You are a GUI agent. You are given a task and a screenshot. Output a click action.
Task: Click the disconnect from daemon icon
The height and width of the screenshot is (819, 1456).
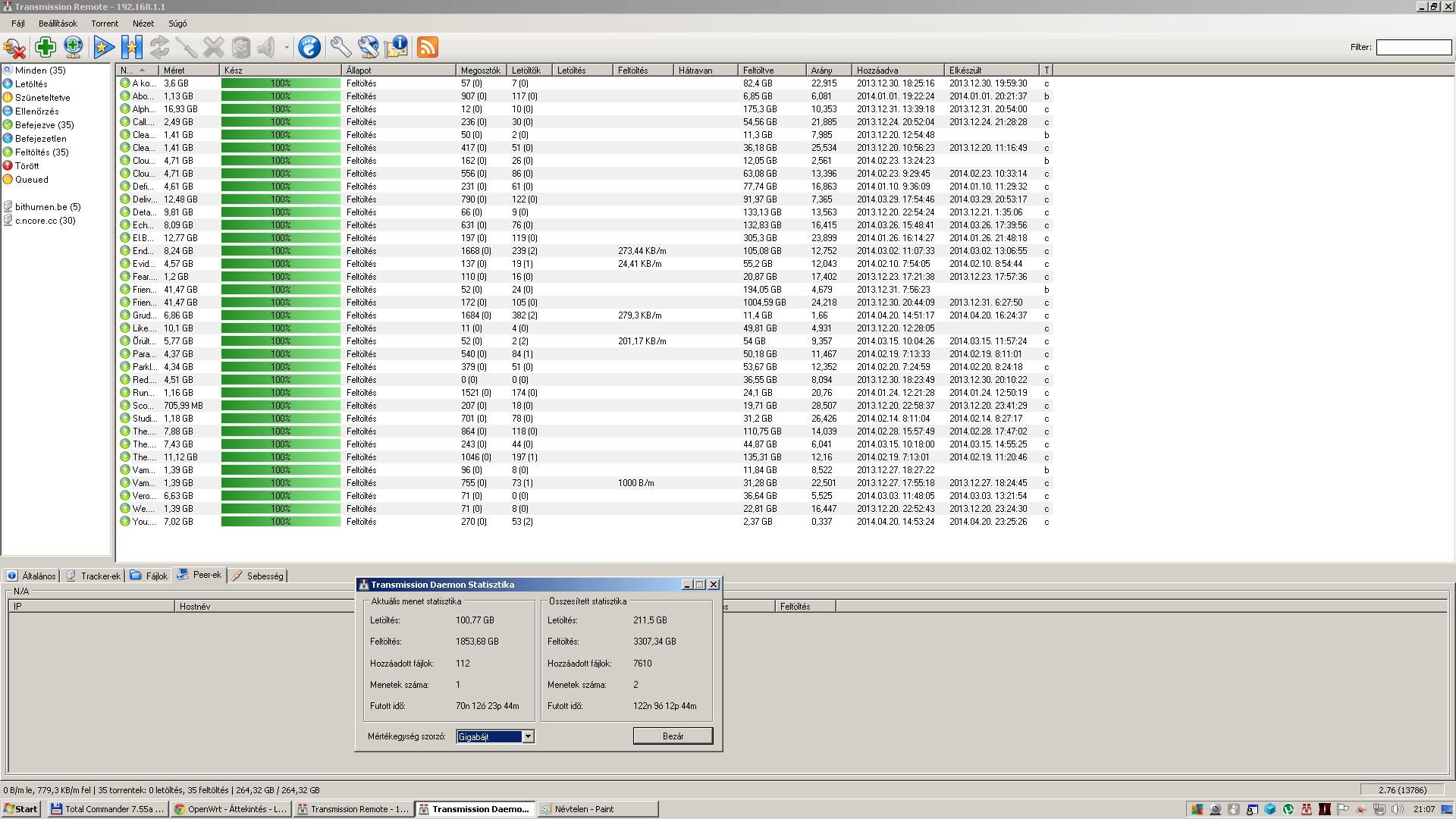(14, 48)
